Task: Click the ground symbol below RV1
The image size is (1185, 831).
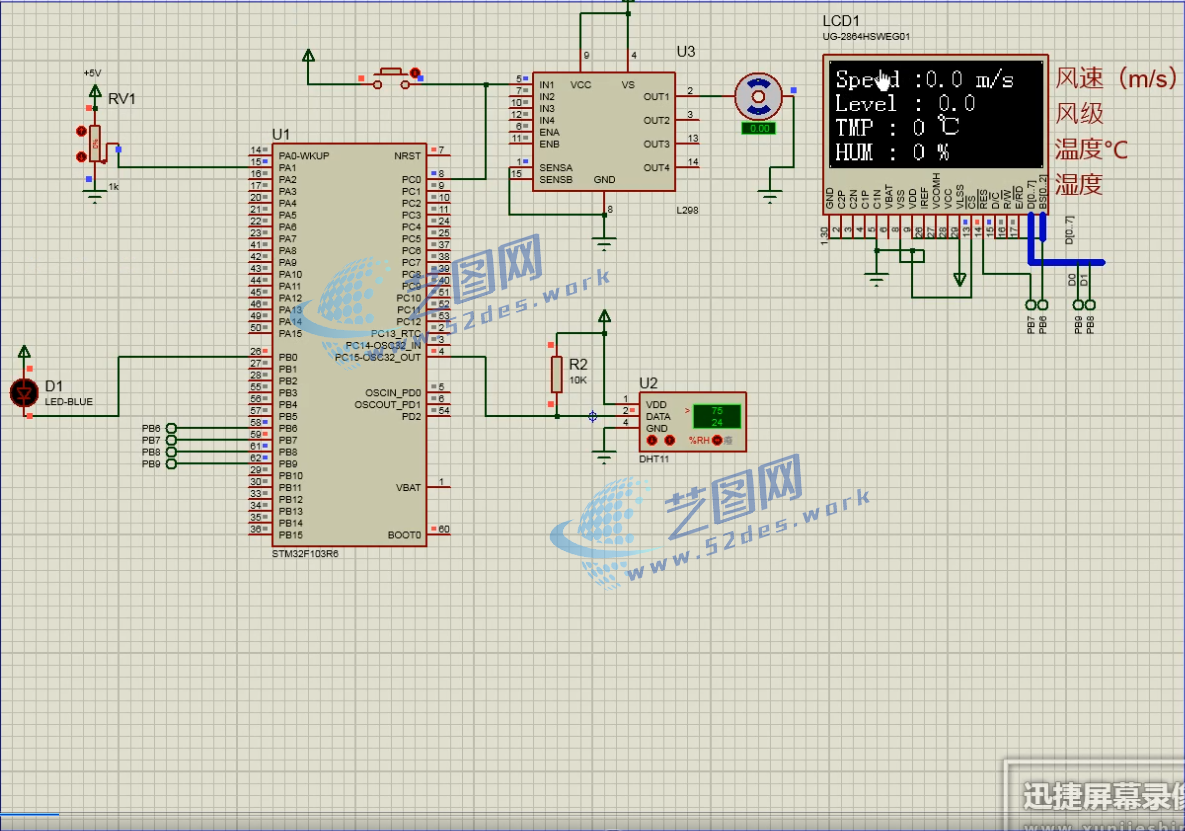Action: [x=94, y=199]
